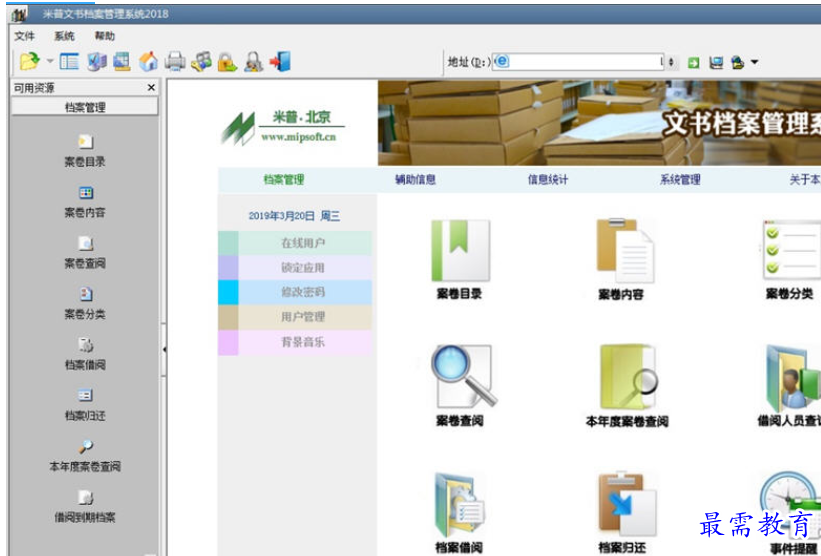Open the dropdown arrow beside the folder icon
The height and width of the screenshot is (556, 821).
tap(50, 61)
